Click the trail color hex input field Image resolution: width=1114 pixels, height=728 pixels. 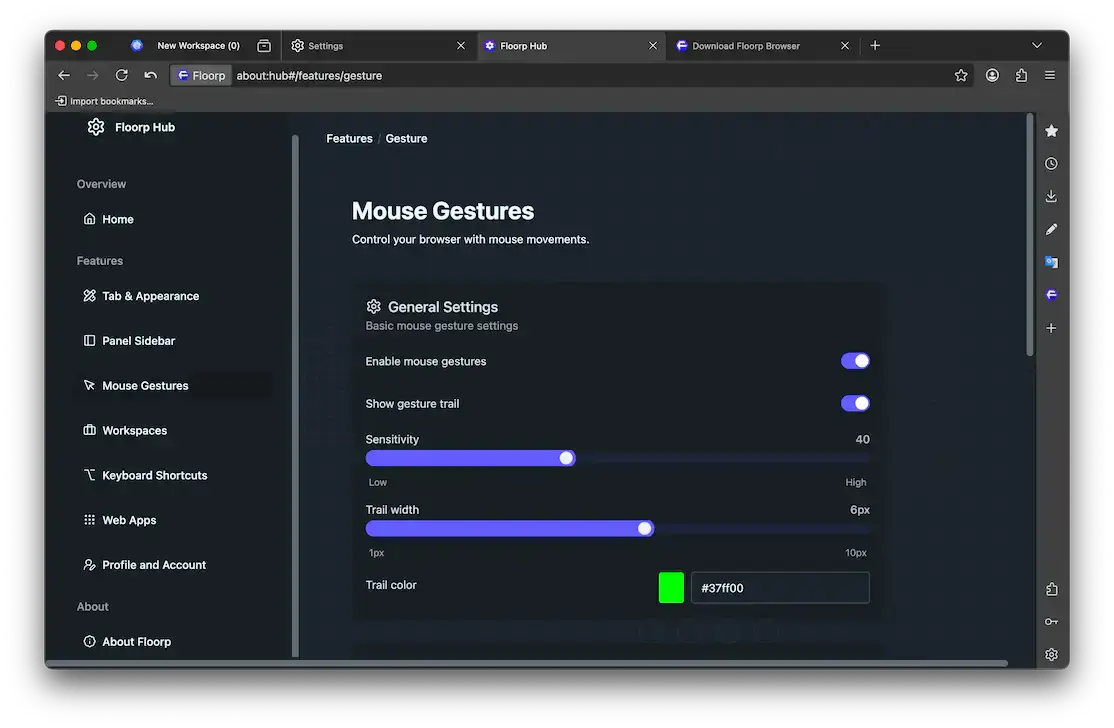pyautogui.click(x=780, y=588)
